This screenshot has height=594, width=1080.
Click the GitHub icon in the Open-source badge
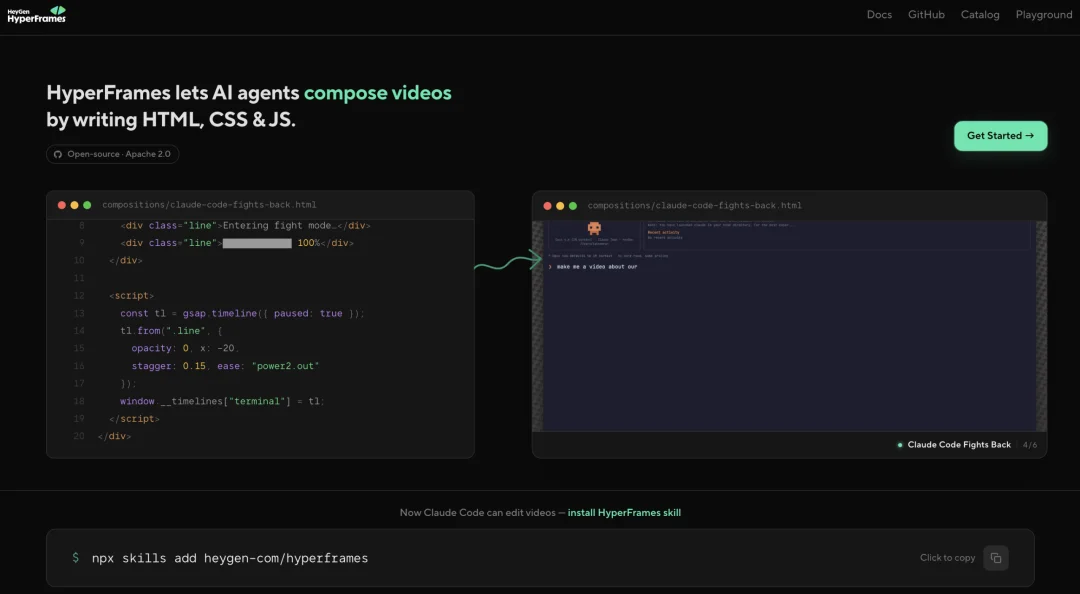click(x=58, y=154)
